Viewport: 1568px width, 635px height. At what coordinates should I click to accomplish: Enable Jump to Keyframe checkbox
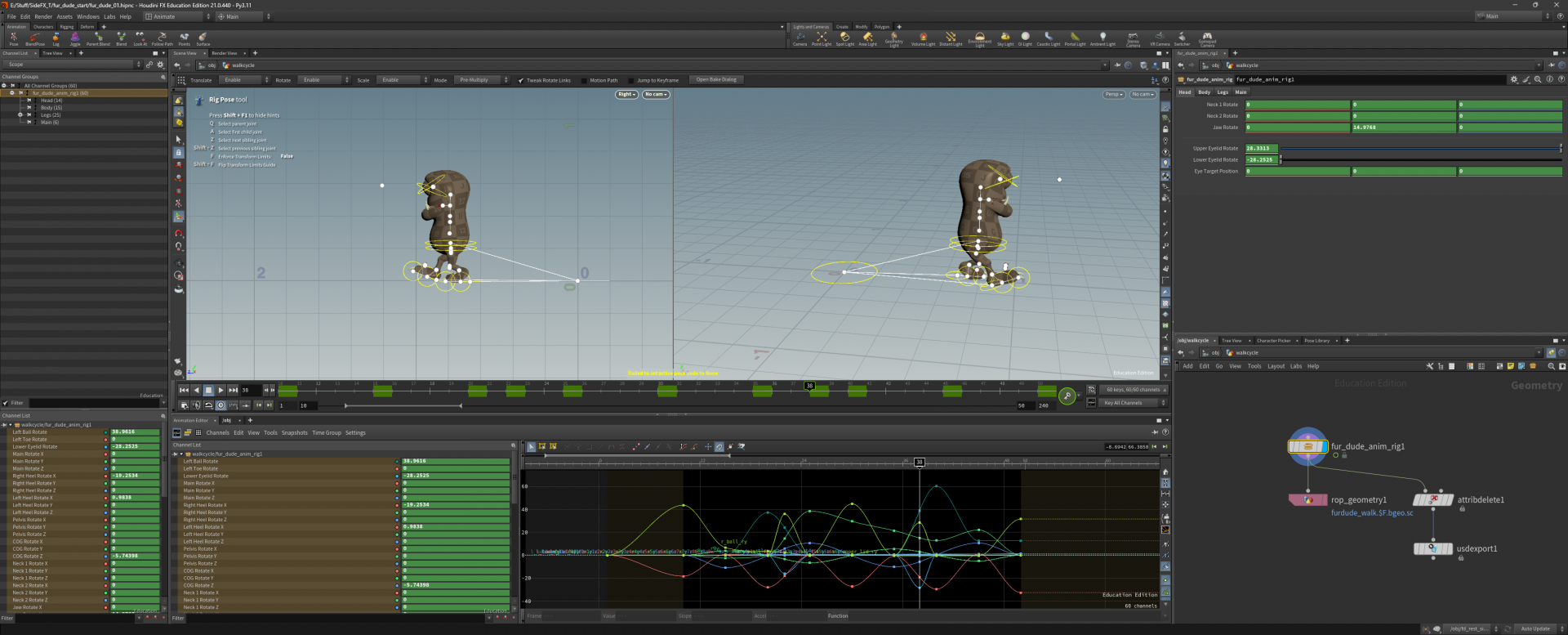point(631,80)
